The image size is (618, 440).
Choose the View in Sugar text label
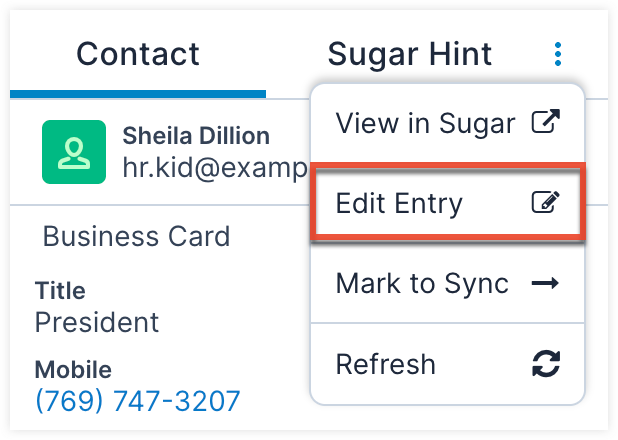[426, 123]
